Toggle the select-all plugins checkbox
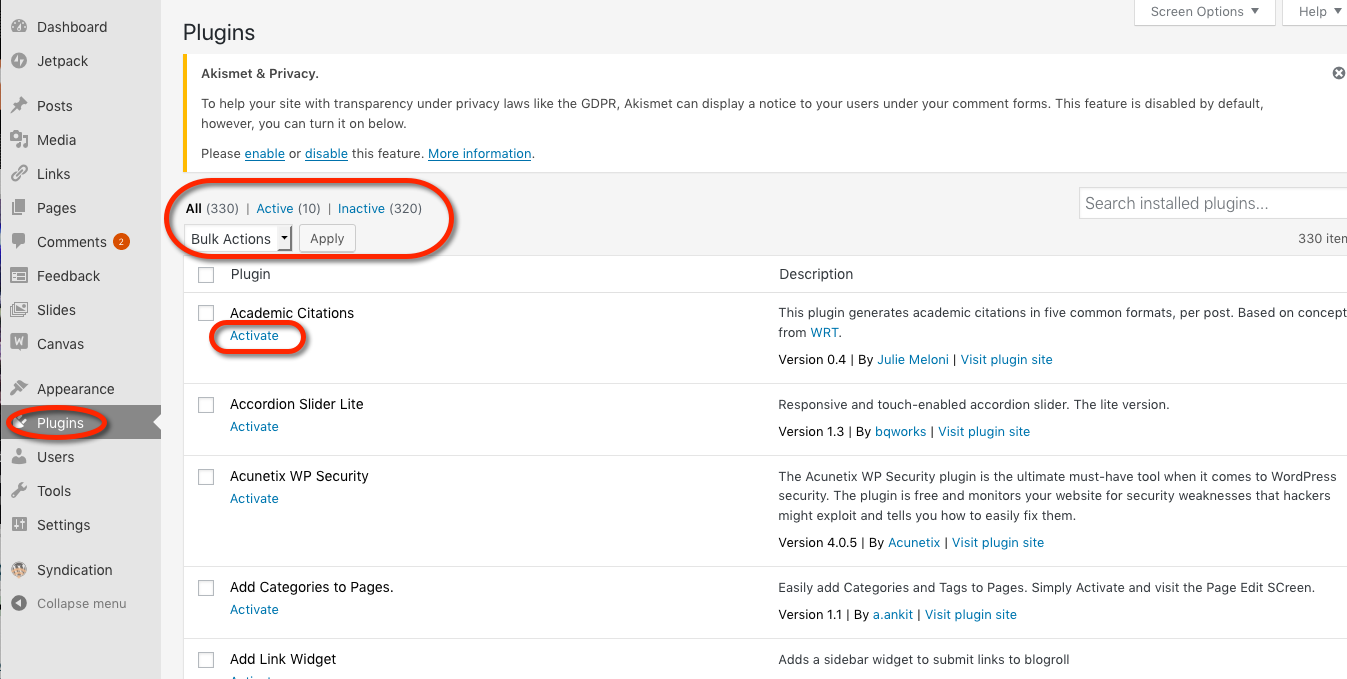The width and height of the screenshot is (1347, 679). coord(206,274)
